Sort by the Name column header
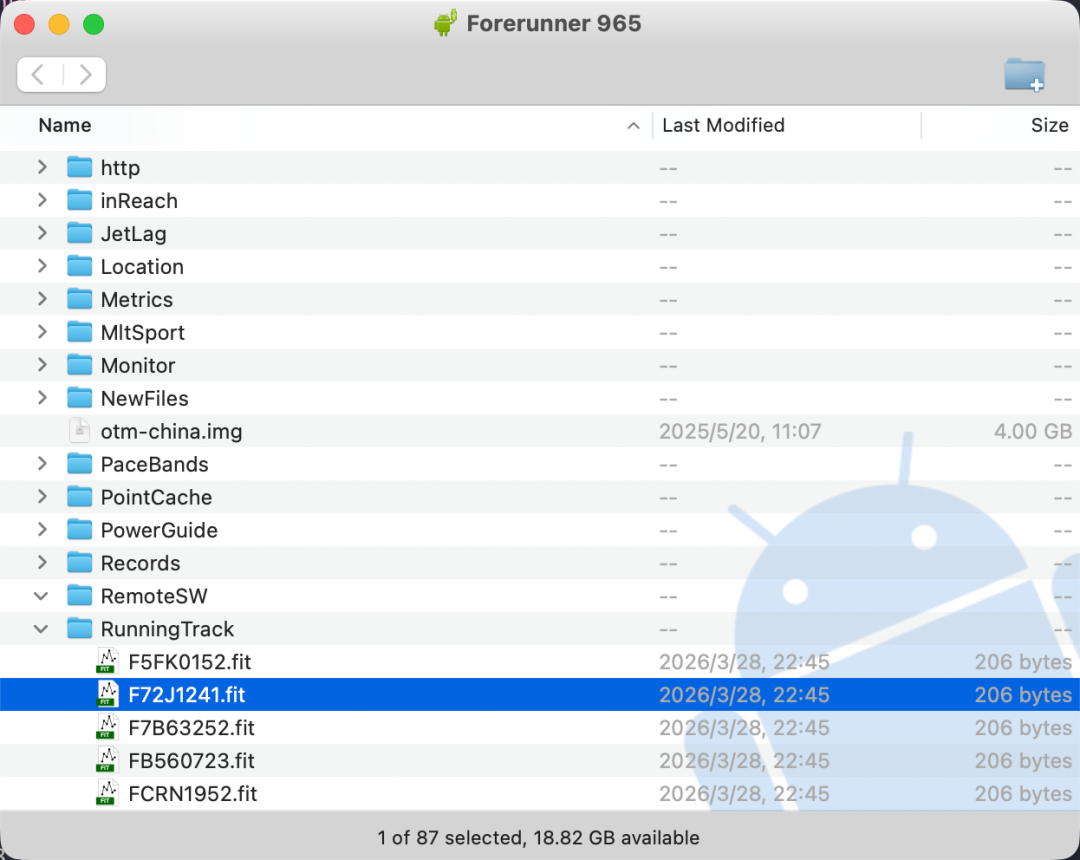 click(65, 125)
